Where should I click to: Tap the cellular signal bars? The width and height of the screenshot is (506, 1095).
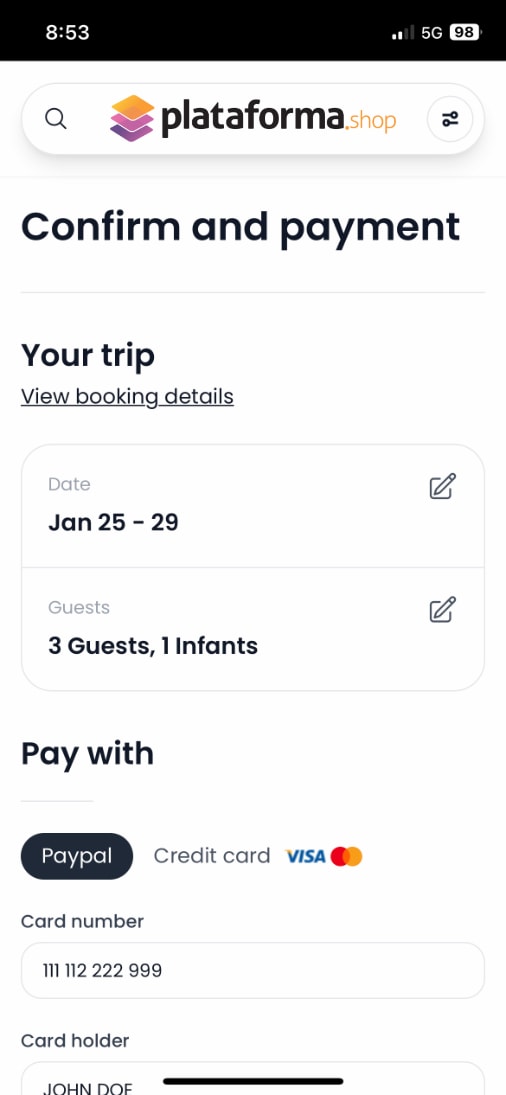pos(403,33)
